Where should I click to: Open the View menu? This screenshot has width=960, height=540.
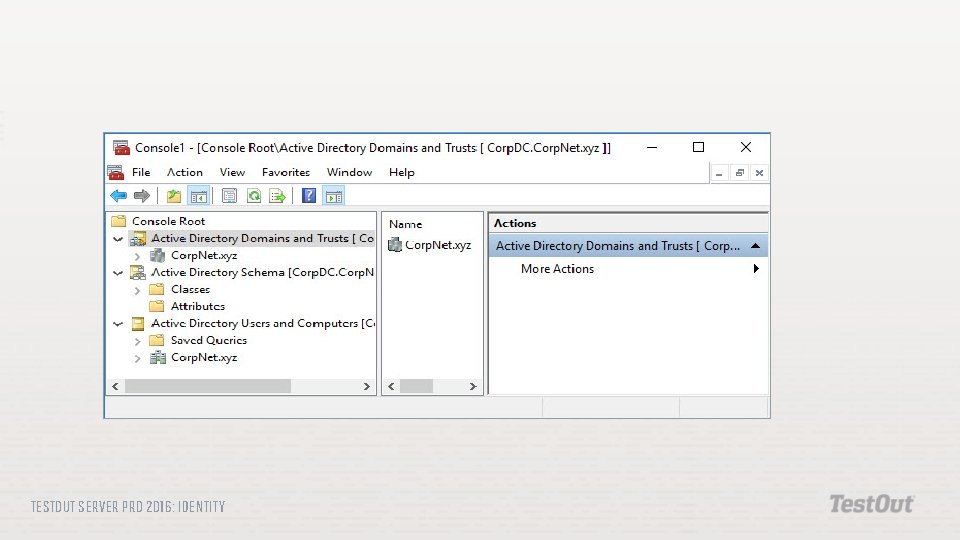coord(232,173)
